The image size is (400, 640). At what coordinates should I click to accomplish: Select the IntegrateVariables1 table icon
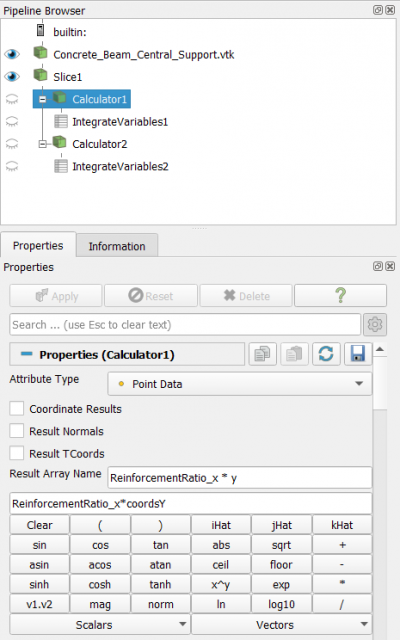tap(61, 122)
